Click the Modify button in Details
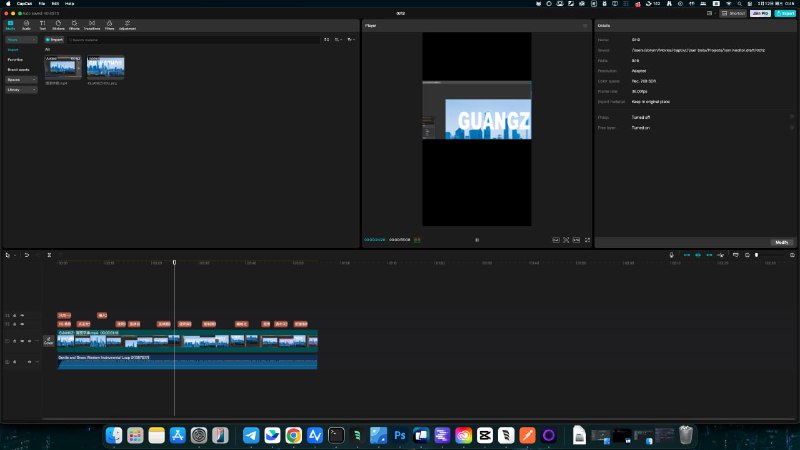Viewport: 800px width, 450px height. [782, 242]
